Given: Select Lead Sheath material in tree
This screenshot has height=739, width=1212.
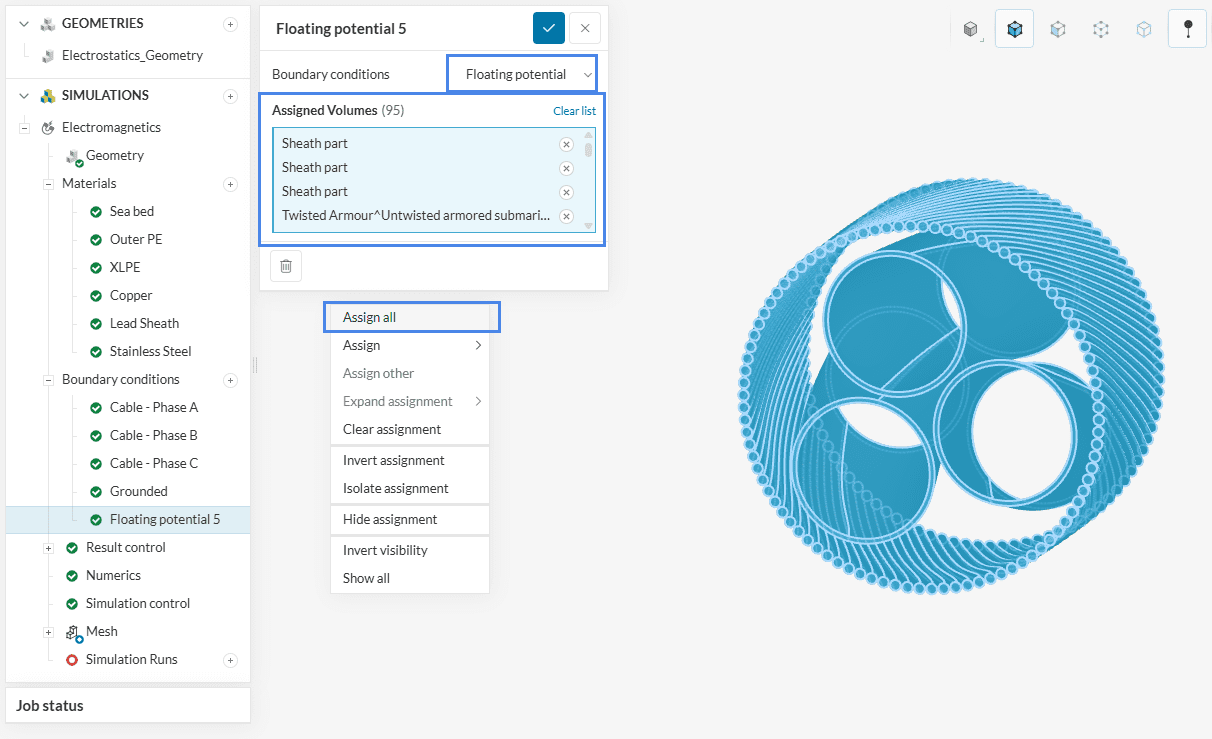Looking at the screenshot, I should pyautogui.click(x=144, y=324).
